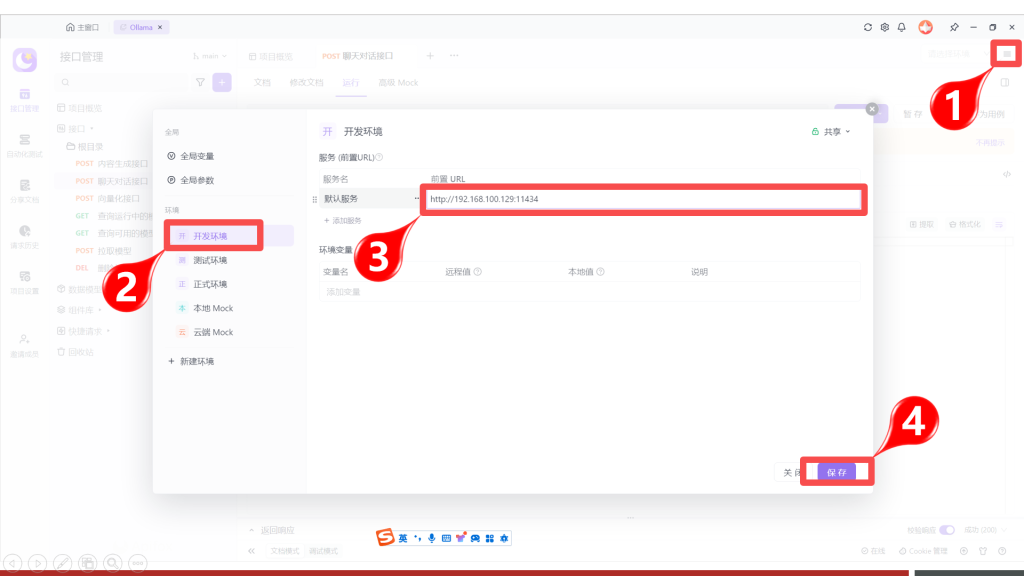
Task: Open the Sogou soft keyboard icon
Action: pos(446,538)
